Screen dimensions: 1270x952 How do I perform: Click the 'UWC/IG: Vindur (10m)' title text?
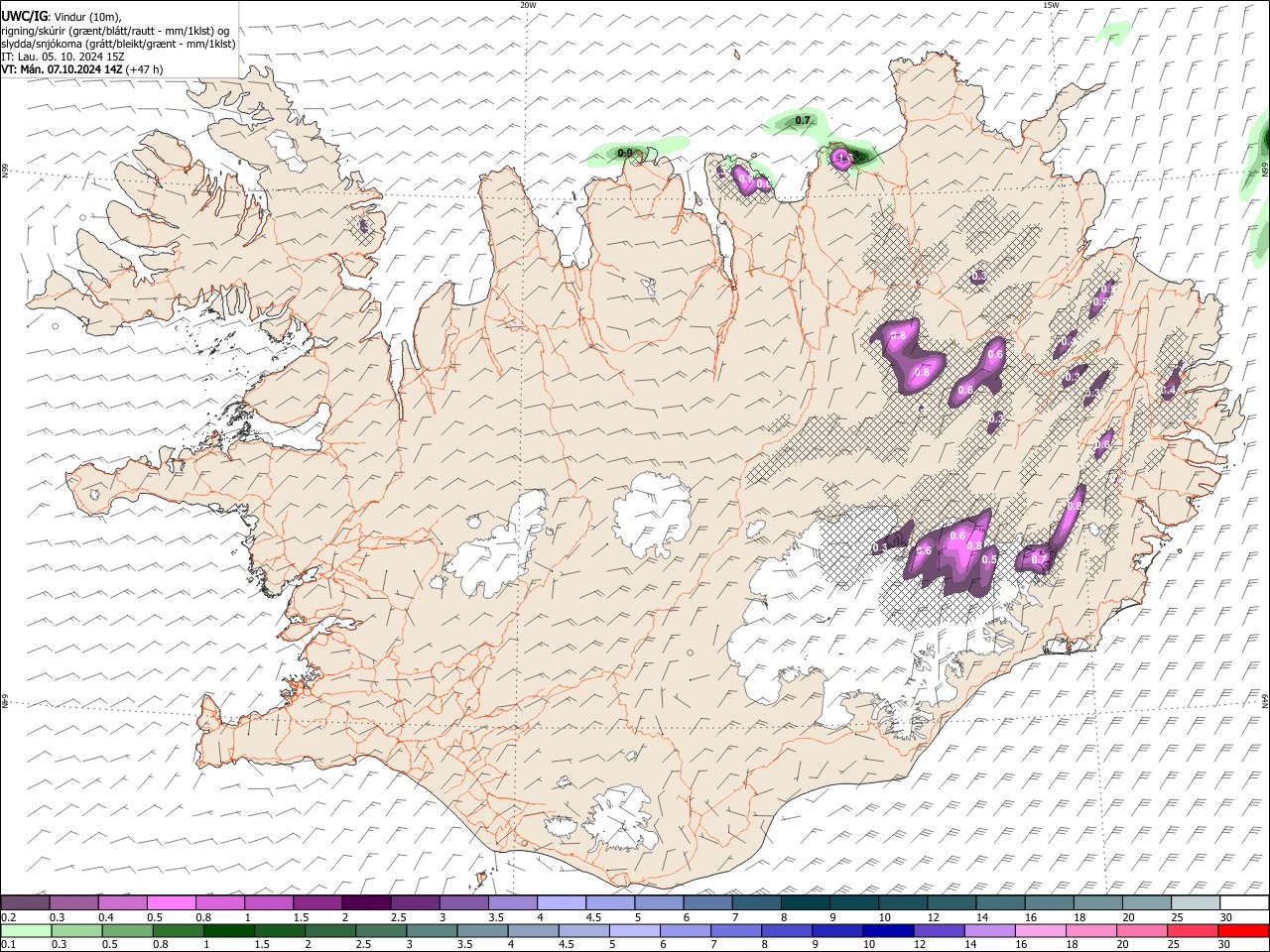(x=61, y=17)
